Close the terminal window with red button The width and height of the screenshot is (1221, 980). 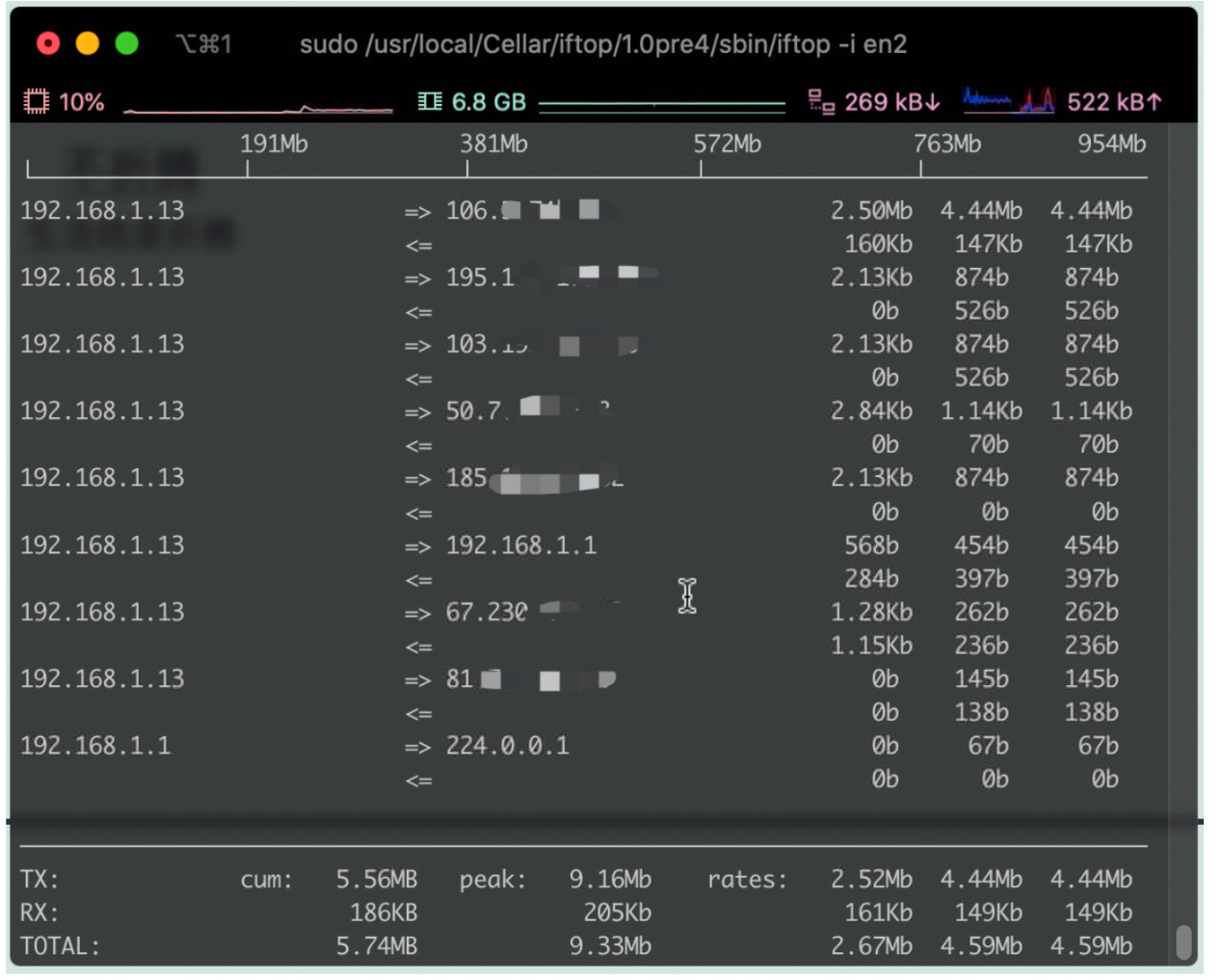click(x=48, y=43)
